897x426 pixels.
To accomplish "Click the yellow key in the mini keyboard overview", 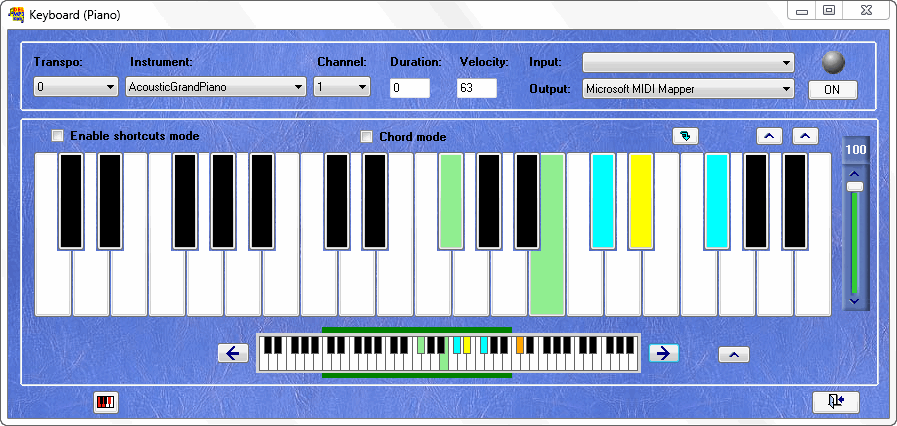I will pyautogui.click(x=467, y=345).
